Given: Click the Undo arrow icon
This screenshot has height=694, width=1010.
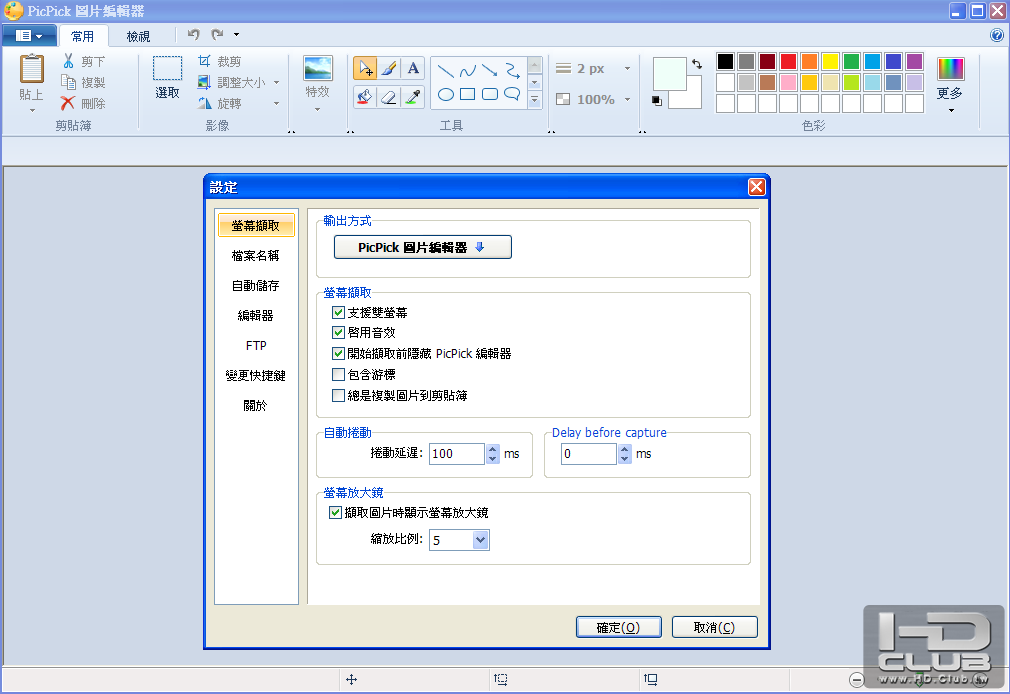Looking at the screenshot, I should [193, 34].
